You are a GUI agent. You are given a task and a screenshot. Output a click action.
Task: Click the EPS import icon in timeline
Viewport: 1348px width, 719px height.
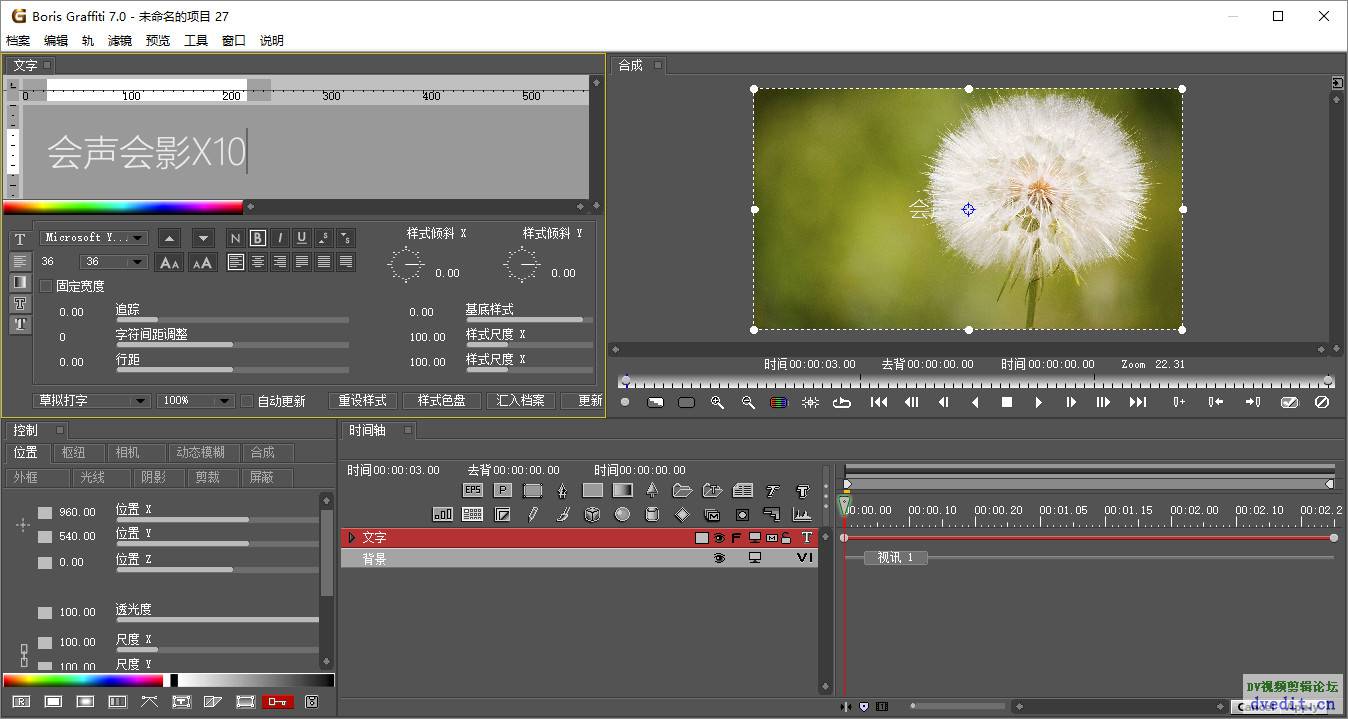(473, 490)
